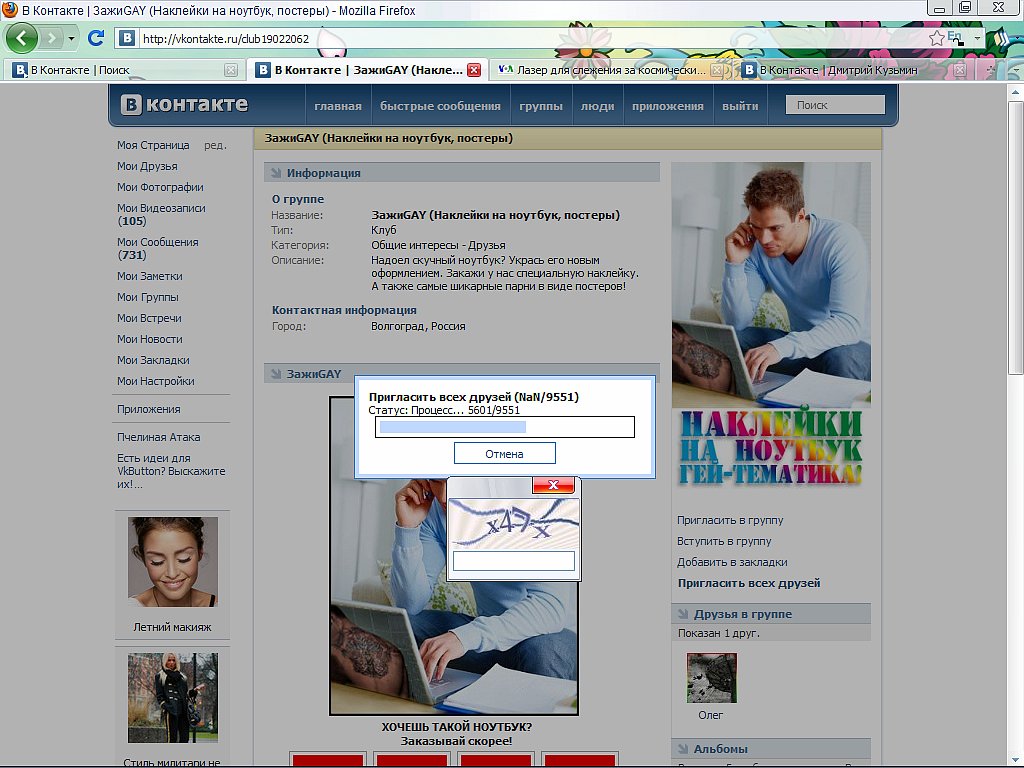
Task: Reload the page with the refresh icon
Action: click(97, 39)
